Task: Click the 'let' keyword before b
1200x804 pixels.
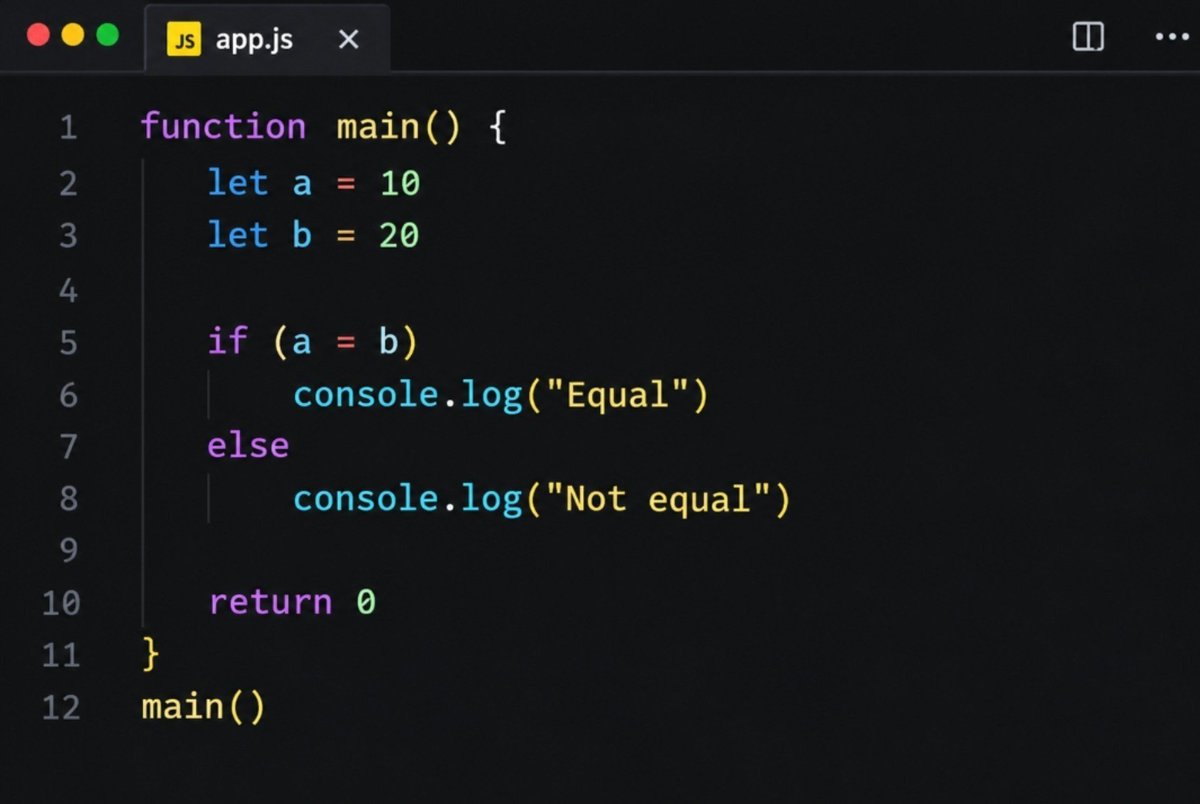Action: click(238, 235)
